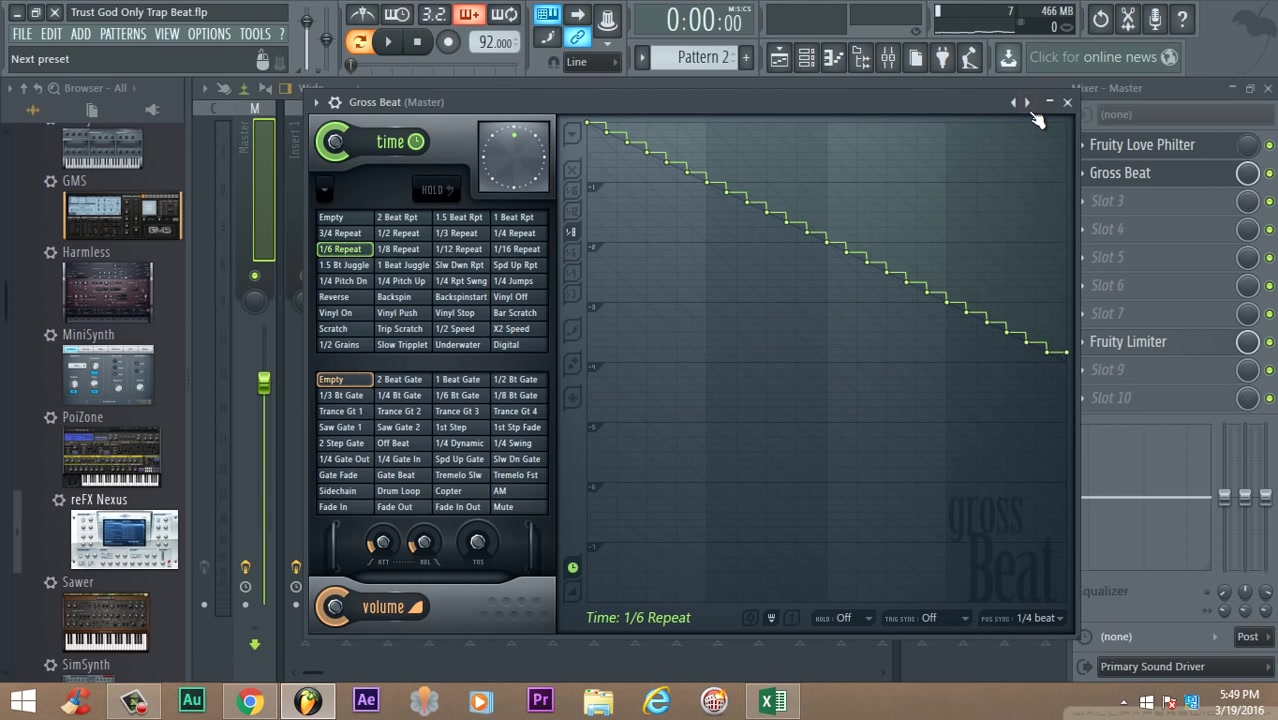Open the Trig Sync Off dropdown
1278x720 pixels.
pos(926,617)
